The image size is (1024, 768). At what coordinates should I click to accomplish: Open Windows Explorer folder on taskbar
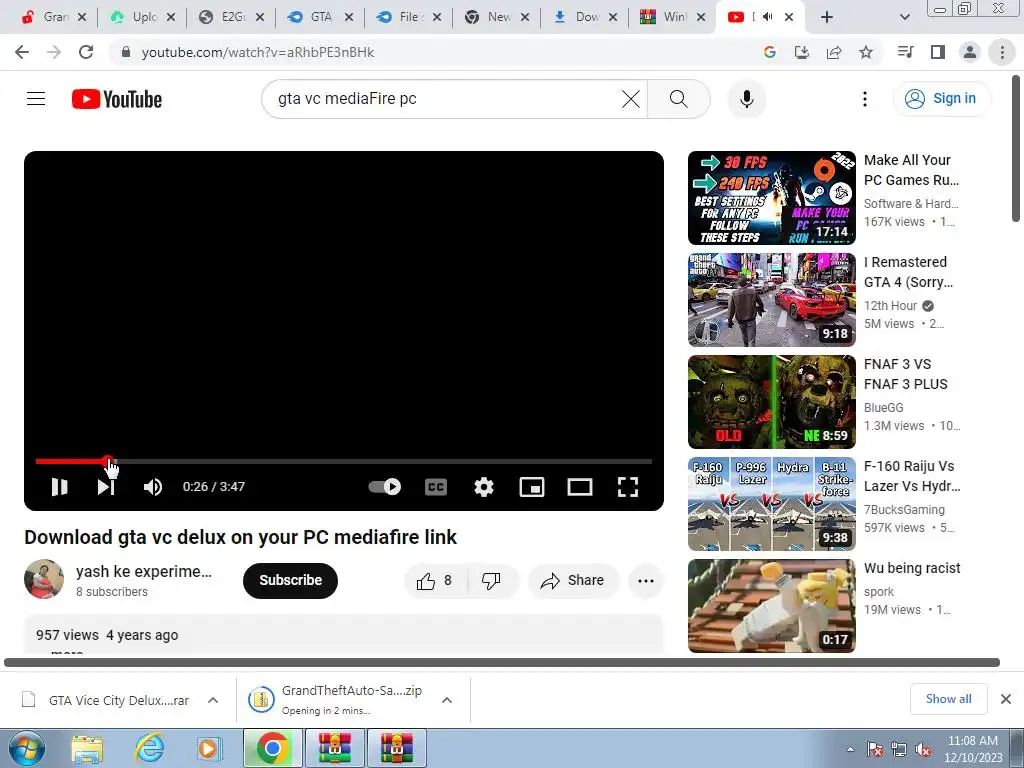tap(88, 748)
